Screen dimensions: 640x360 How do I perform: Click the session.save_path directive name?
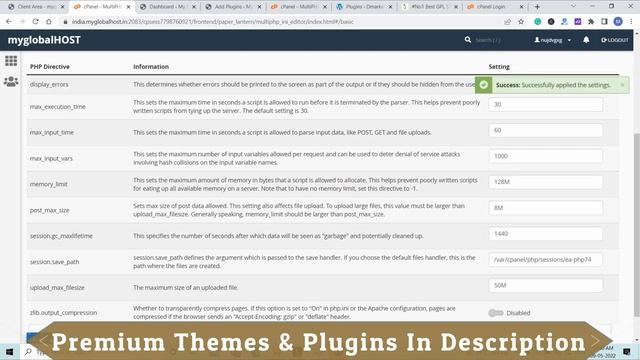click(54, 262)
